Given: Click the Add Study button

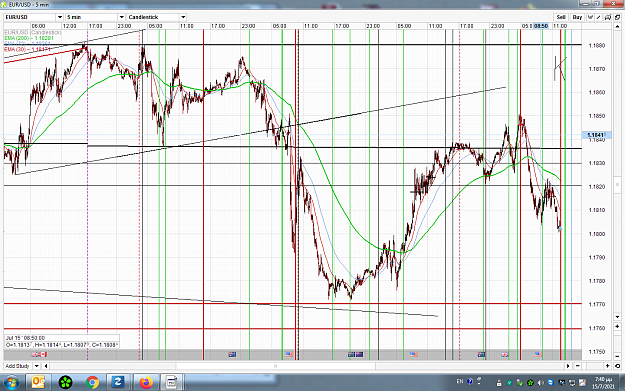Looking at the screenshot, I should (18, 366).
